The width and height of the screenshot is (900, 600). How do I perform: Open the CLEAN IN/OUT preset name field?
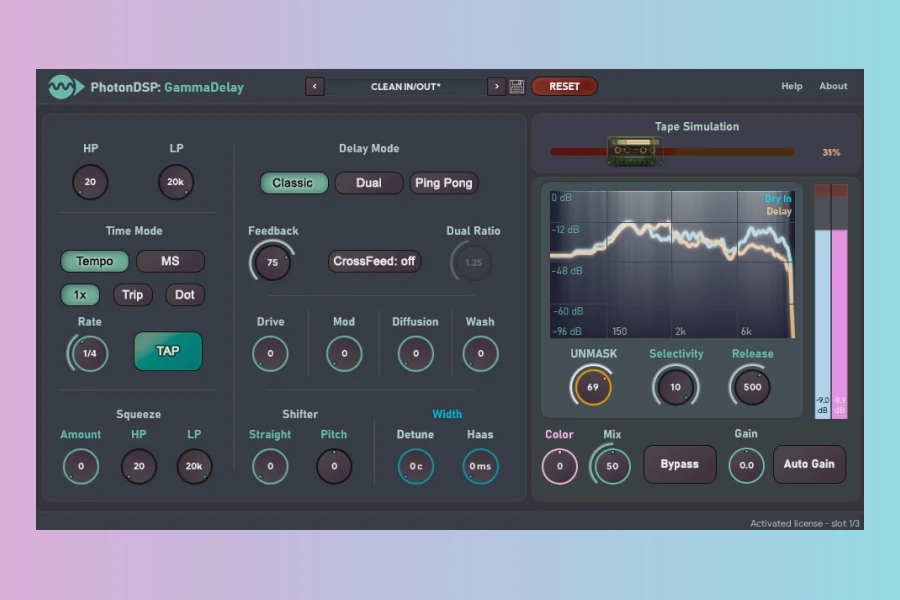(406, 87)
